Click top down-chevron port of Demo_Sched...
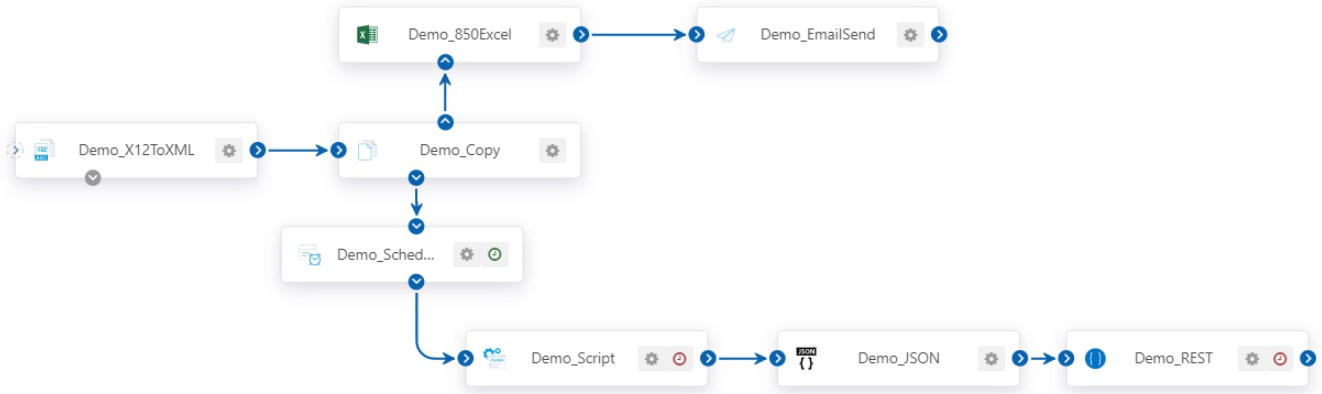 pyautogui.click(x=417, y=226)
